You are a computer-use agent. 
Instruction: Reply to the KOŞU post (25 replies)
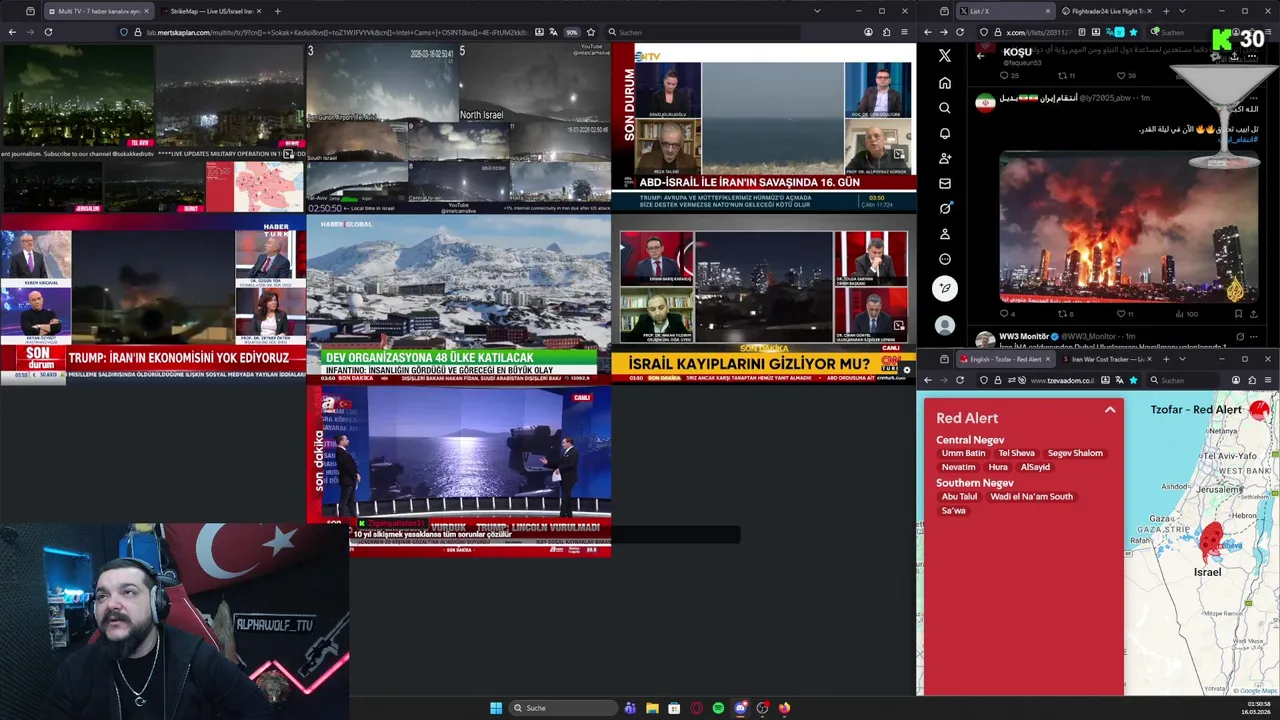pos(1009,75)
